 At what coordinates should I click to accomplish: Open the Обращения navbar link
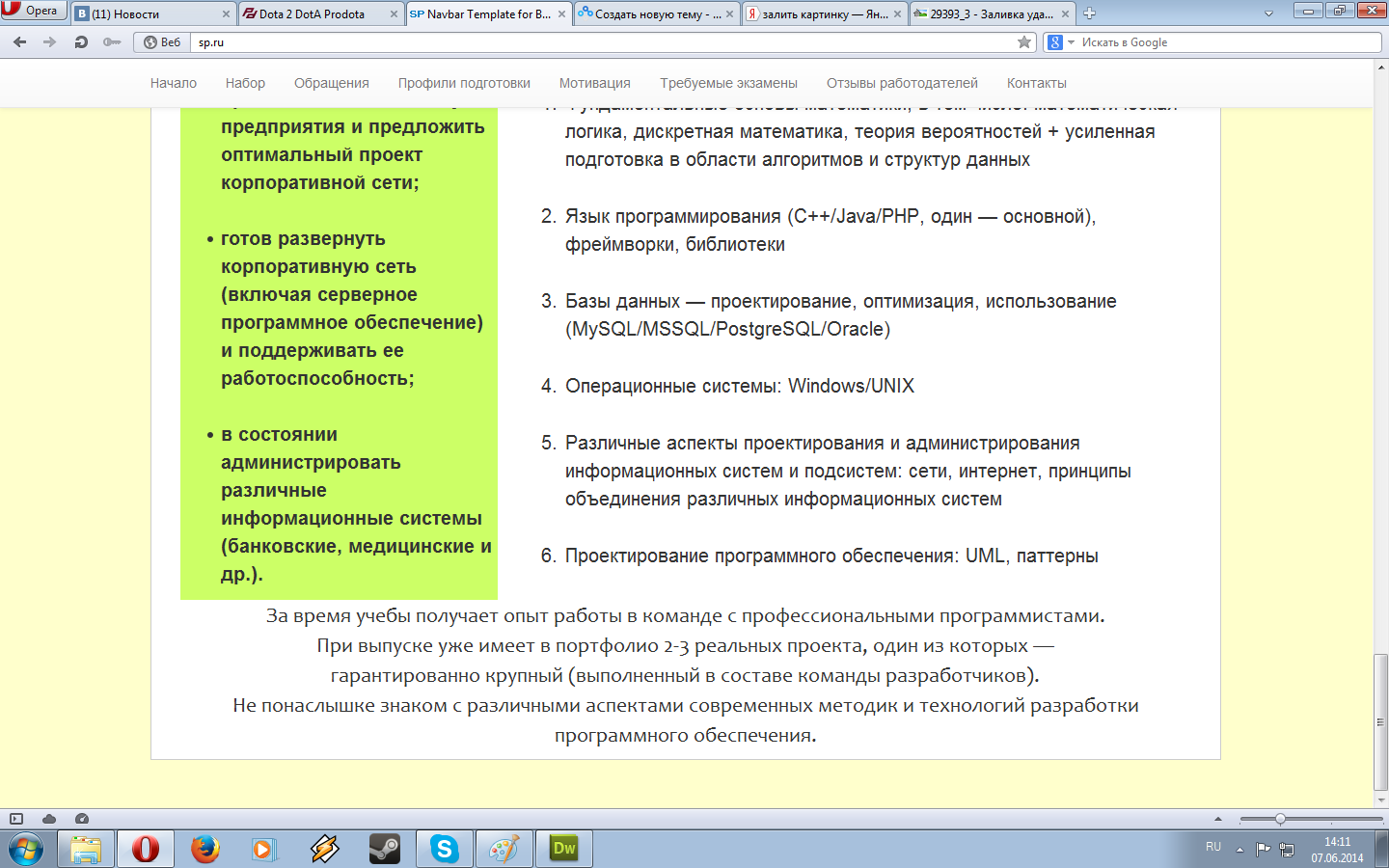click(332, 83)
